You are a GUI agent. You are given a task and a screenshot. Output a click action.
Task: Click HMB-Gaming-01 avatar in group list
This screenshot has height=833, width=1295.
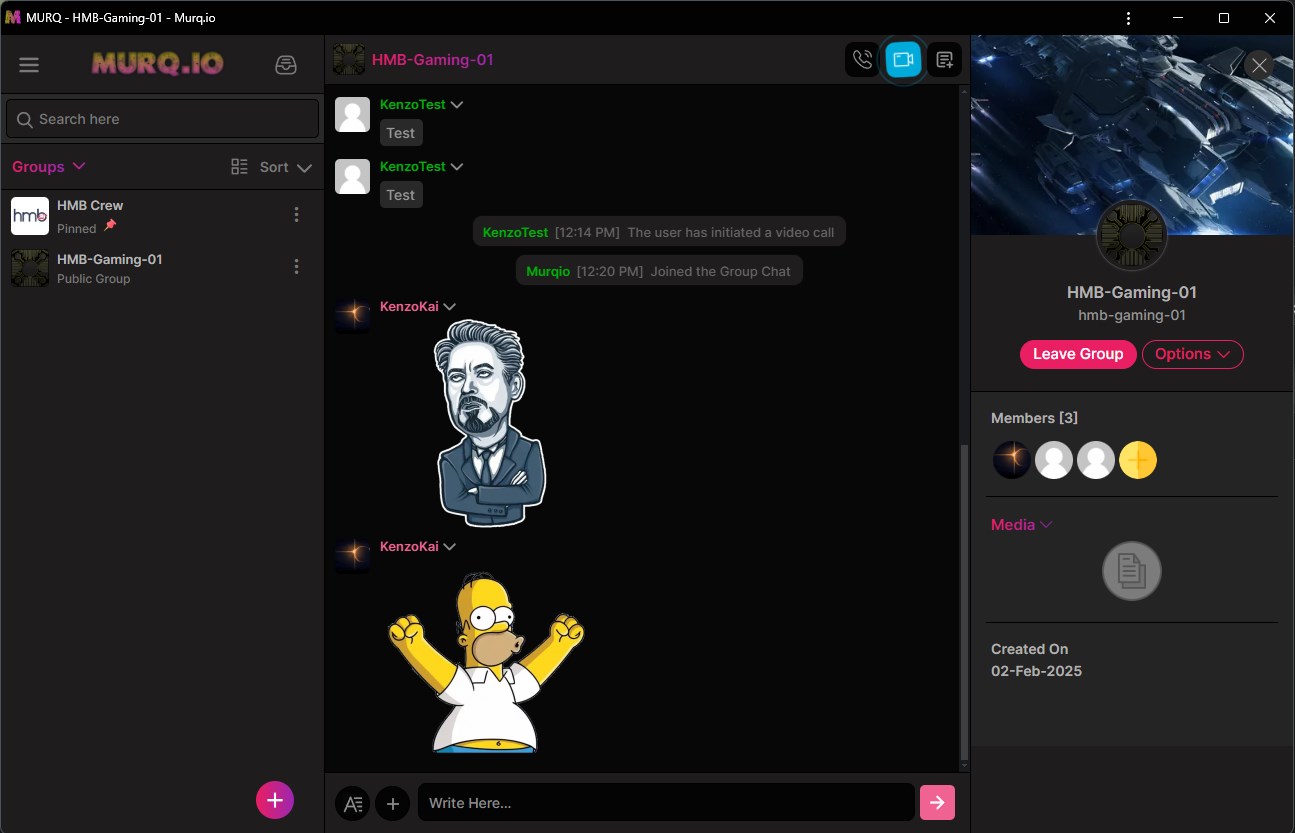point(30,268)
